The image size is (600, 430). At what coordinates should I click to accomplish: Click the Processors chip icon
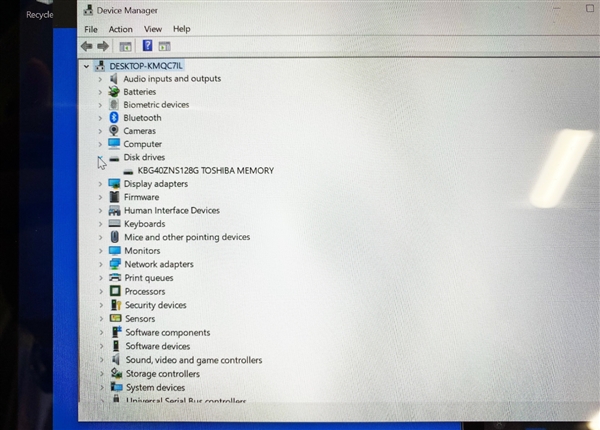pos(115,291)
